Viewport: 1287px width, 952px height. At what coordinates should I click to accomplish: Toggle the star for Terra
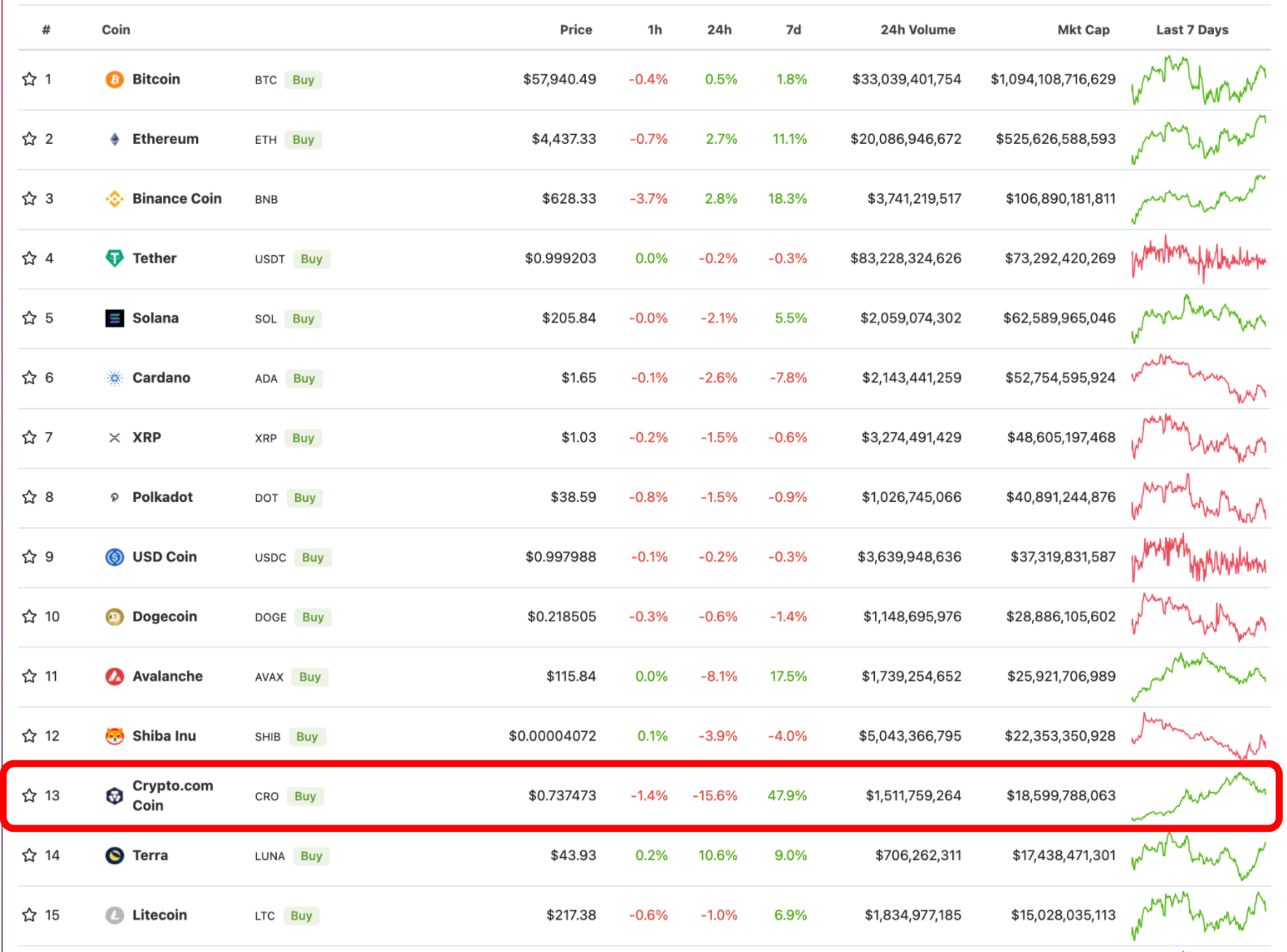pos(29,855)
